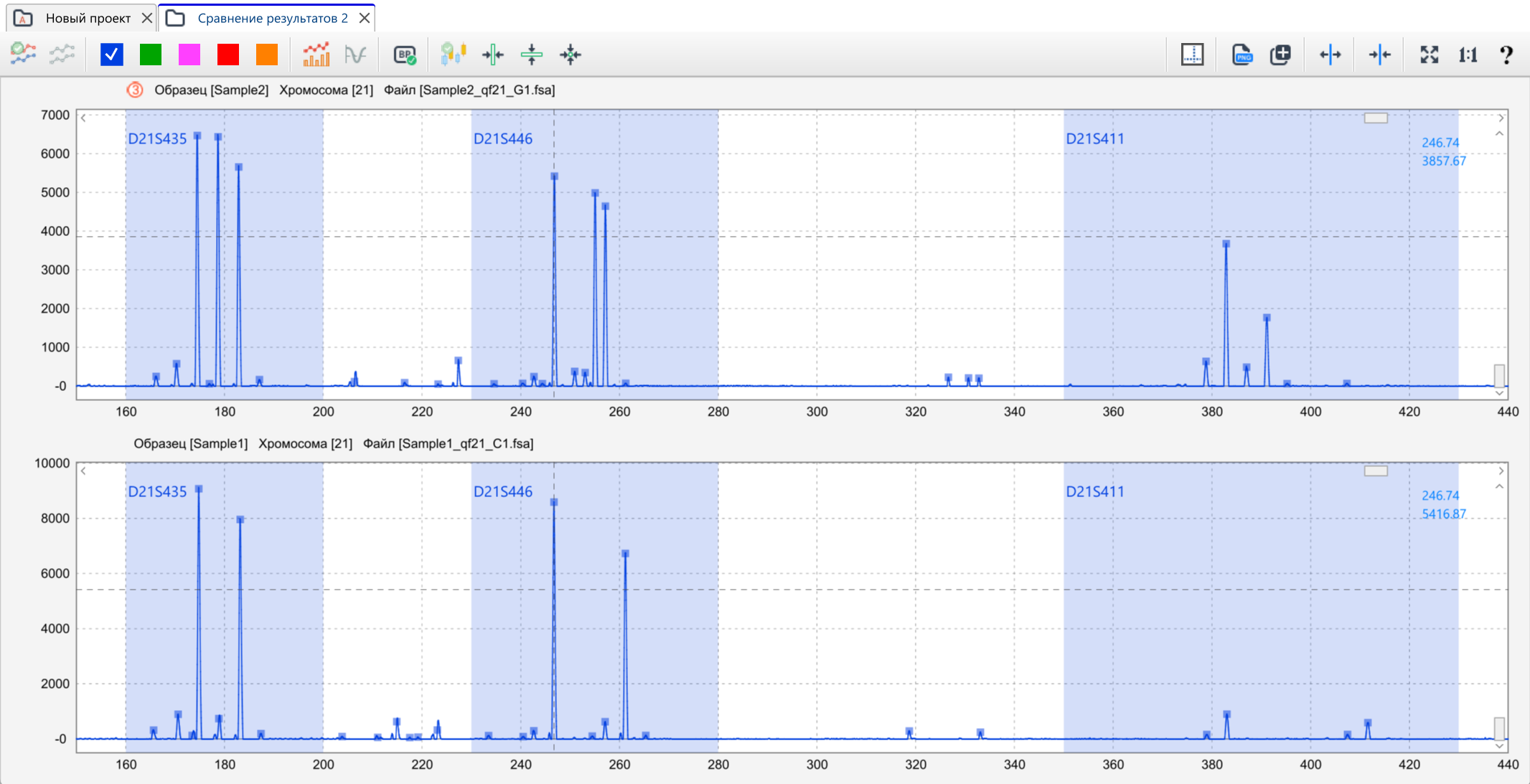The height and width of the screenshot is (784, 1530).
Task: Click bottom chart's lower-right down chevron
Action: point(1499,746)
